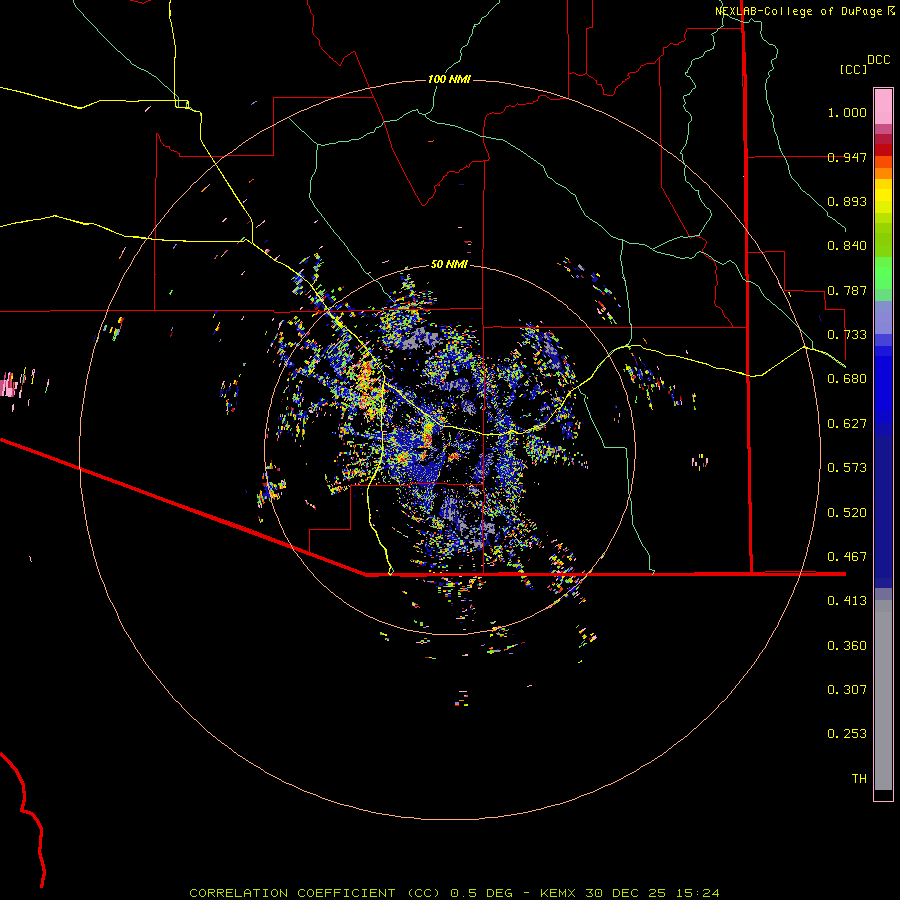The height and width of the screenshot is (900, 900).
Task: Click the 0.467 scale value
Action: click(847, 557)
